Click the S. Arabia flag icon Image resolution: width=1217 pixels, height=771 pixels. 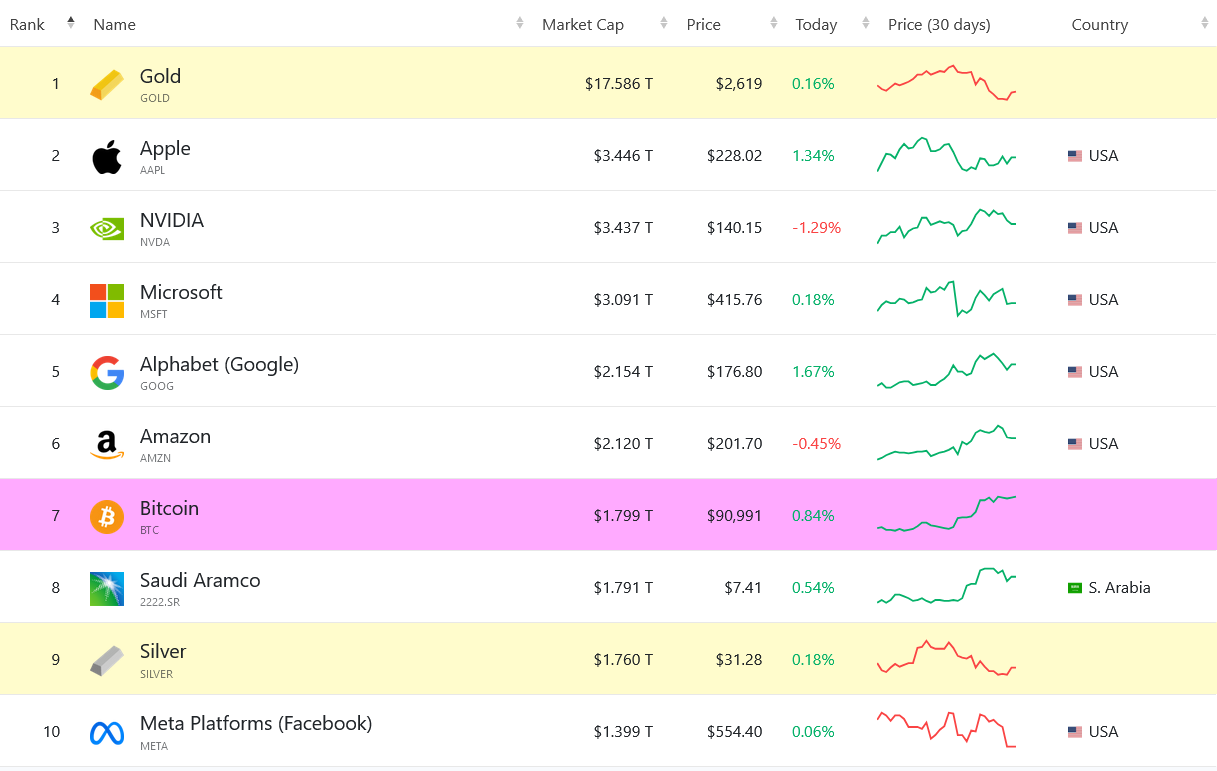[x=1075, y=588]
